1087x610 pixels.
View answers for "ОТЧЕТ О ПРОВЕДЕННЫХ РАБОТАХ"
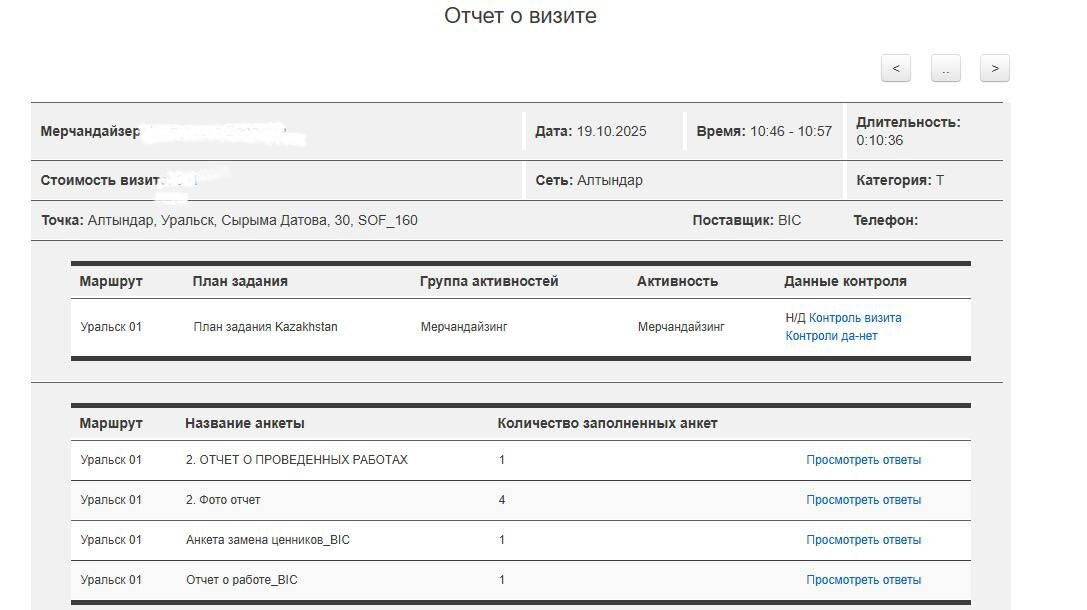click(863, 459)
